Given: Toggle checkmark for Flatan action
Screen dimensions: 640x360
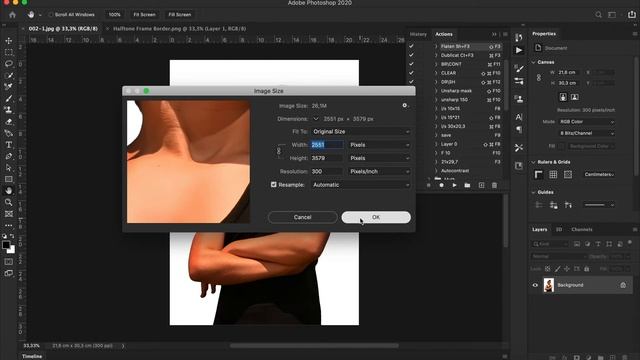Looking at the screenshot, I should 411,46.
